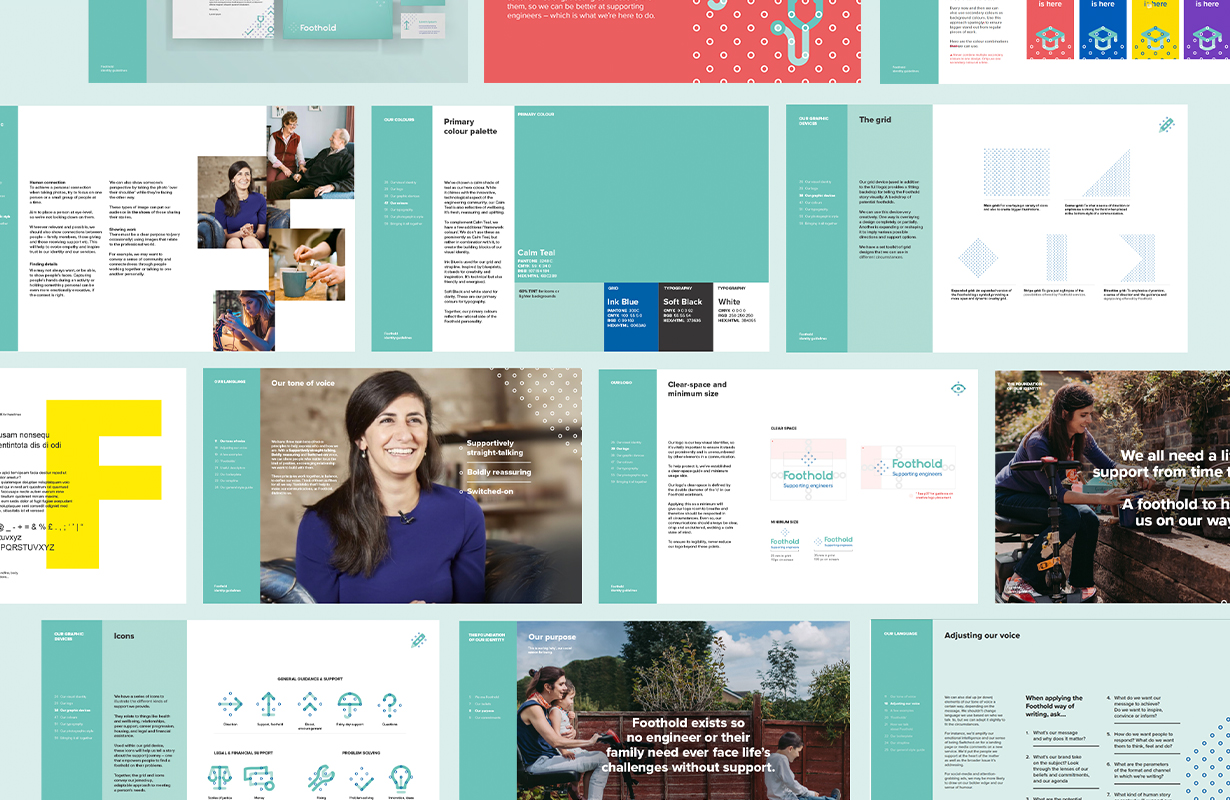Screen dimensions: 1230x800
Task: Select the checkmark Problem solving icon
Action: click(361, 779)
